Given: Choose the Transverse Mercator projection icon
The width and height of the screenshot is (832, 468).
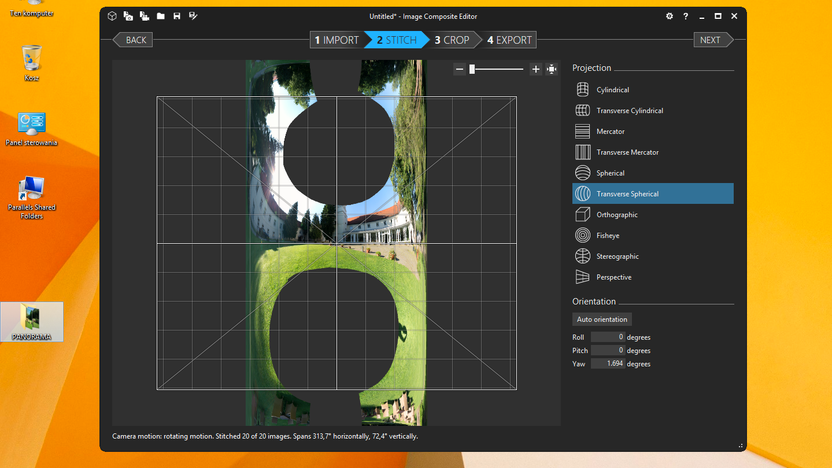Looking at the screenshot, I should point(583,152).
